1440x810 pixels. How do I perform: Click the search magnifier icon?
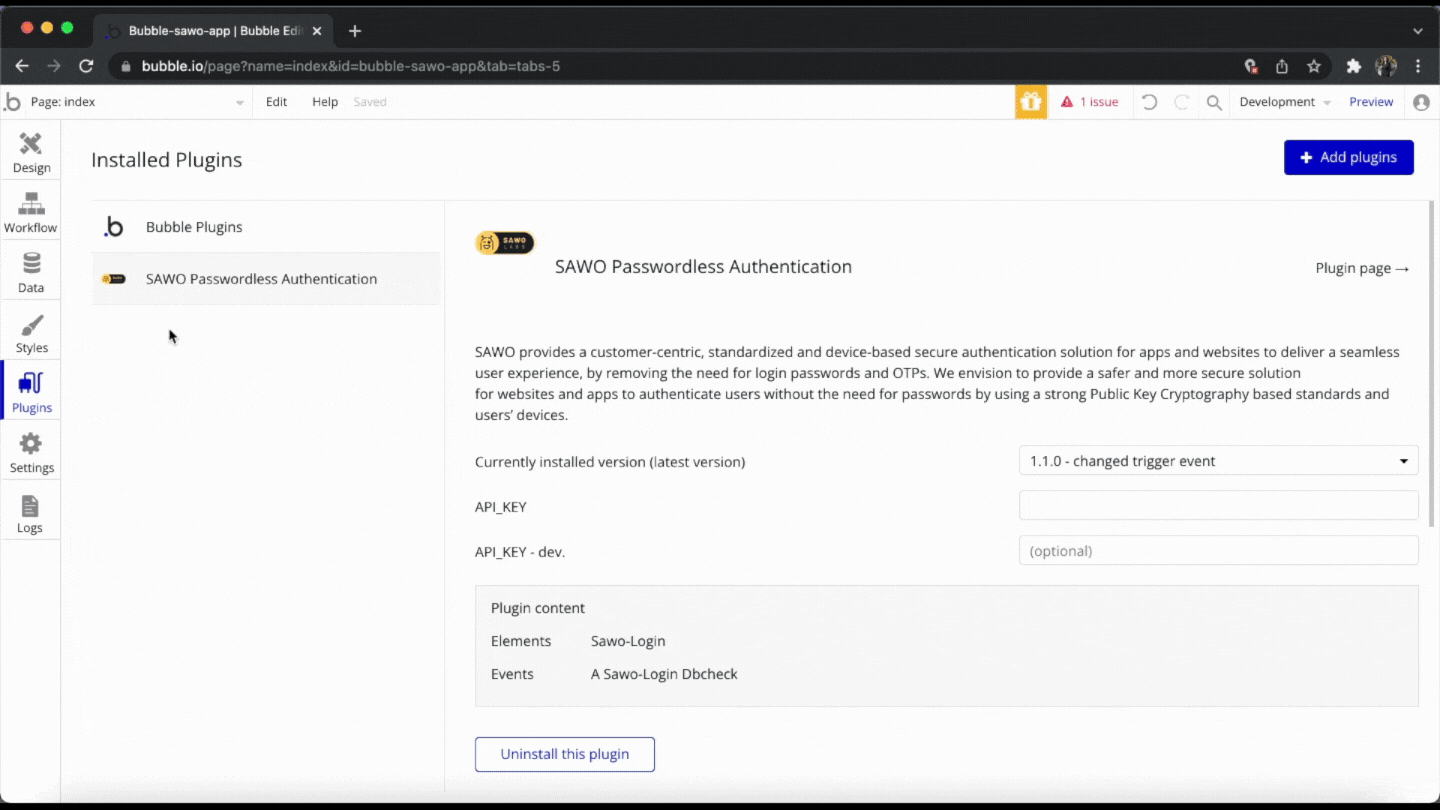[x=1214, y=102]
